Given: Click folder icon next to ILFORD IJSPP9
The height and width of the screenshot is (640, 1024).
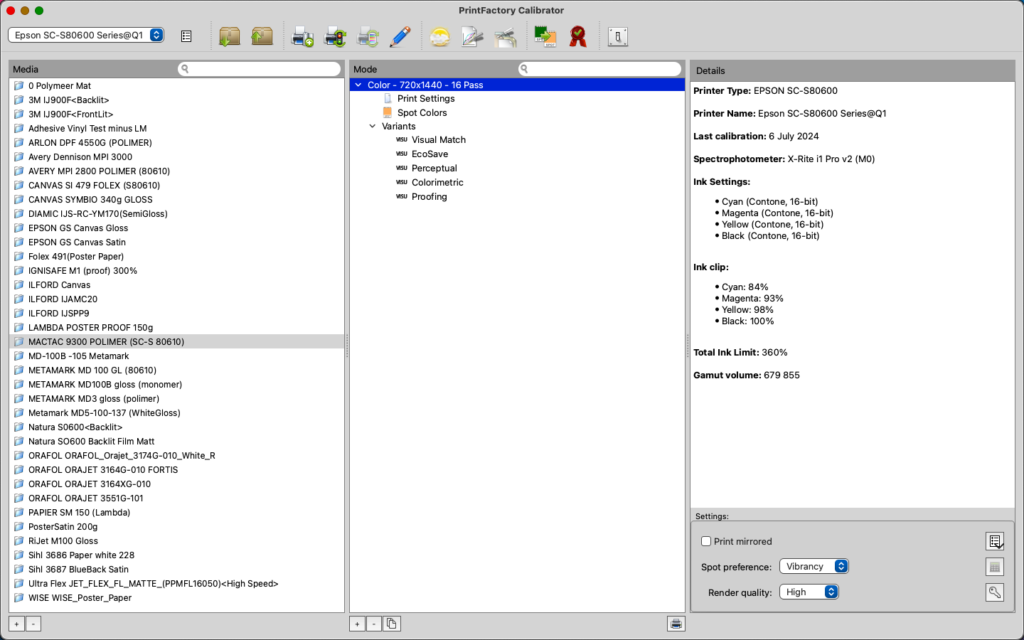Looking at the screenshot, I should (x=19, y=313).
